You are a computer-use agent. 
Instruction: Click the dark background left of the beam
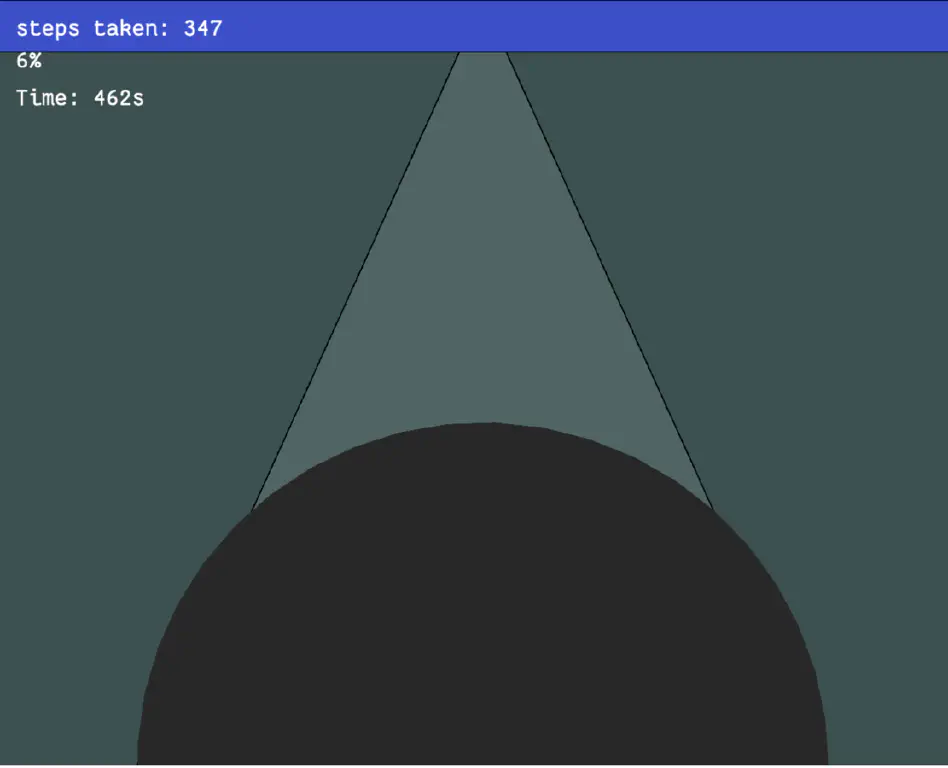point(150,300)
